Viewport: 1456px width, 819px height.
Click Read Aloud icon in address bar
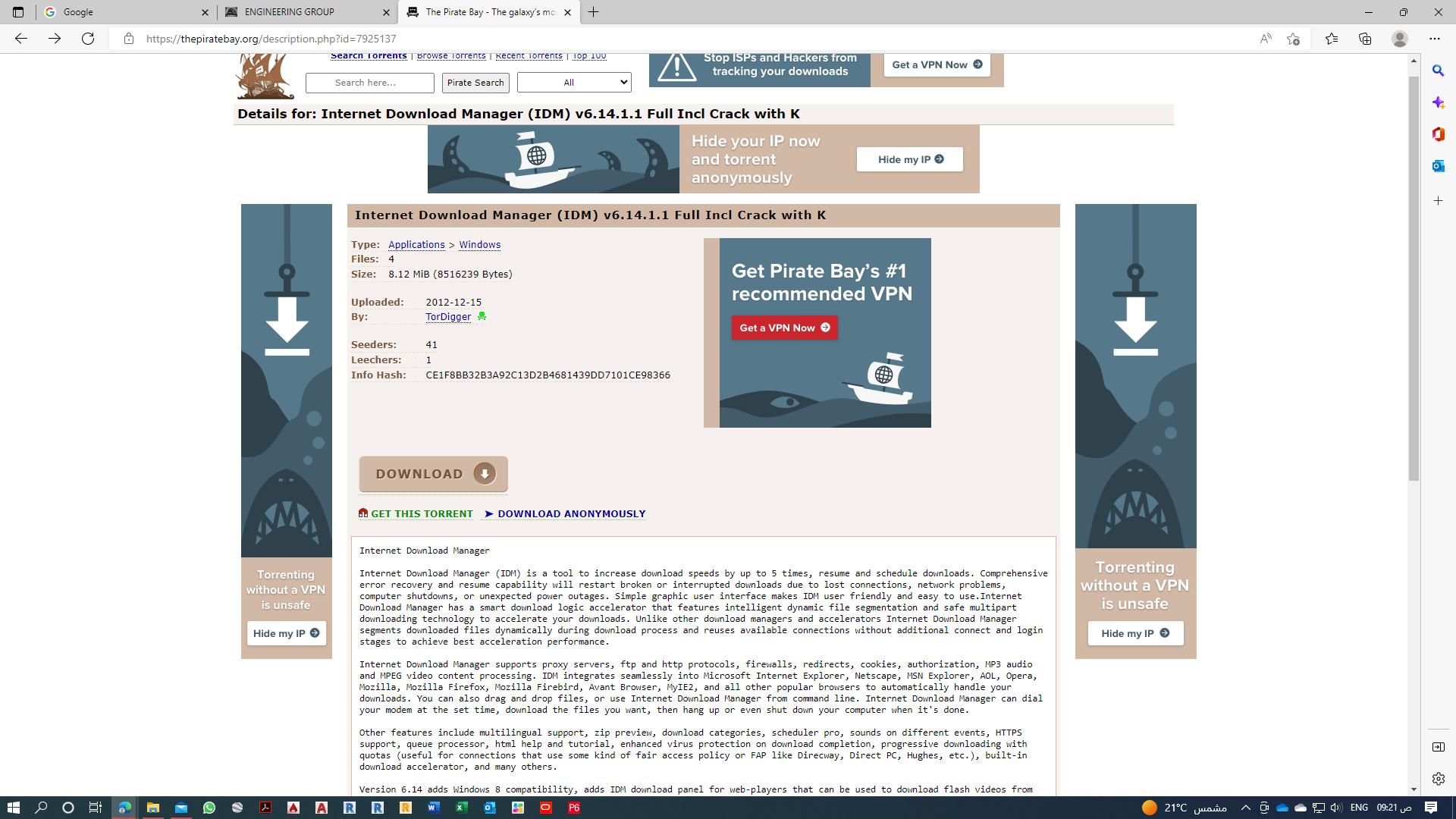pyautogui.click(x=1266, y=39)
